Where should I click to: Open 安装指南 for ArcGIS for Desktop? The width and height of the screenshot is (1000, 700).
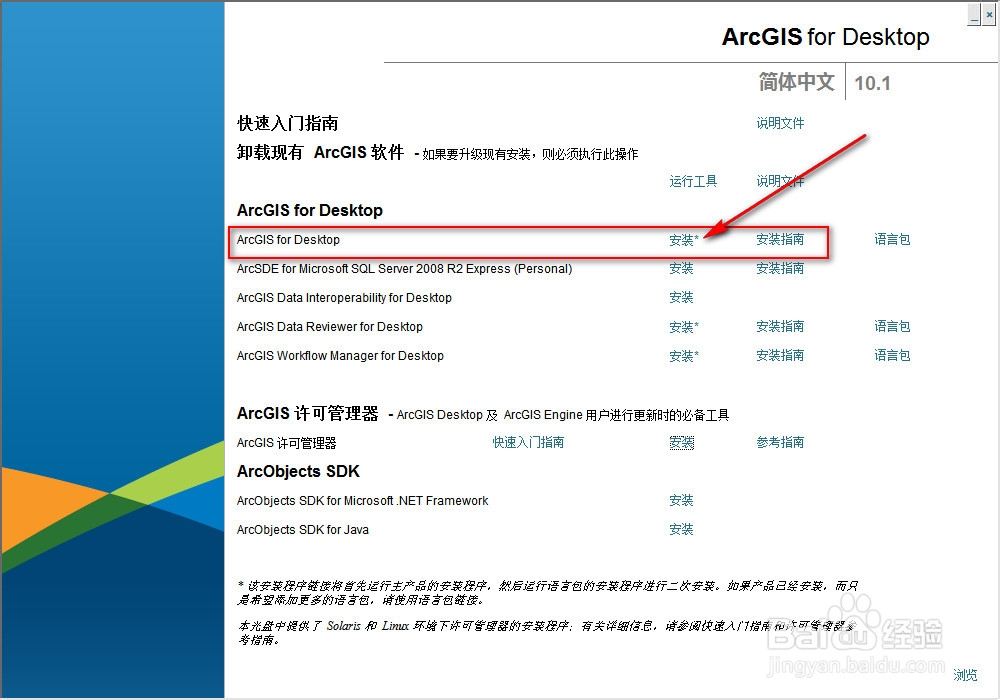tap(780, 240)
